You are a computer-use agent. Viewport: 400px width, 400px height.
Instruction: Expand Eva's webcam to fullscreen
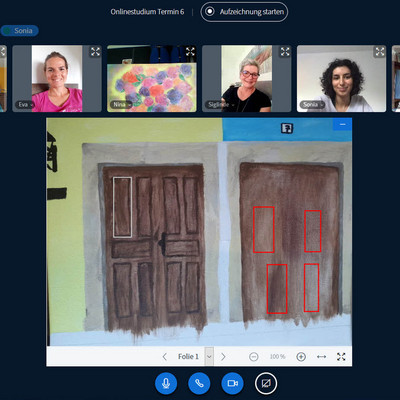(x=95, y=52)
